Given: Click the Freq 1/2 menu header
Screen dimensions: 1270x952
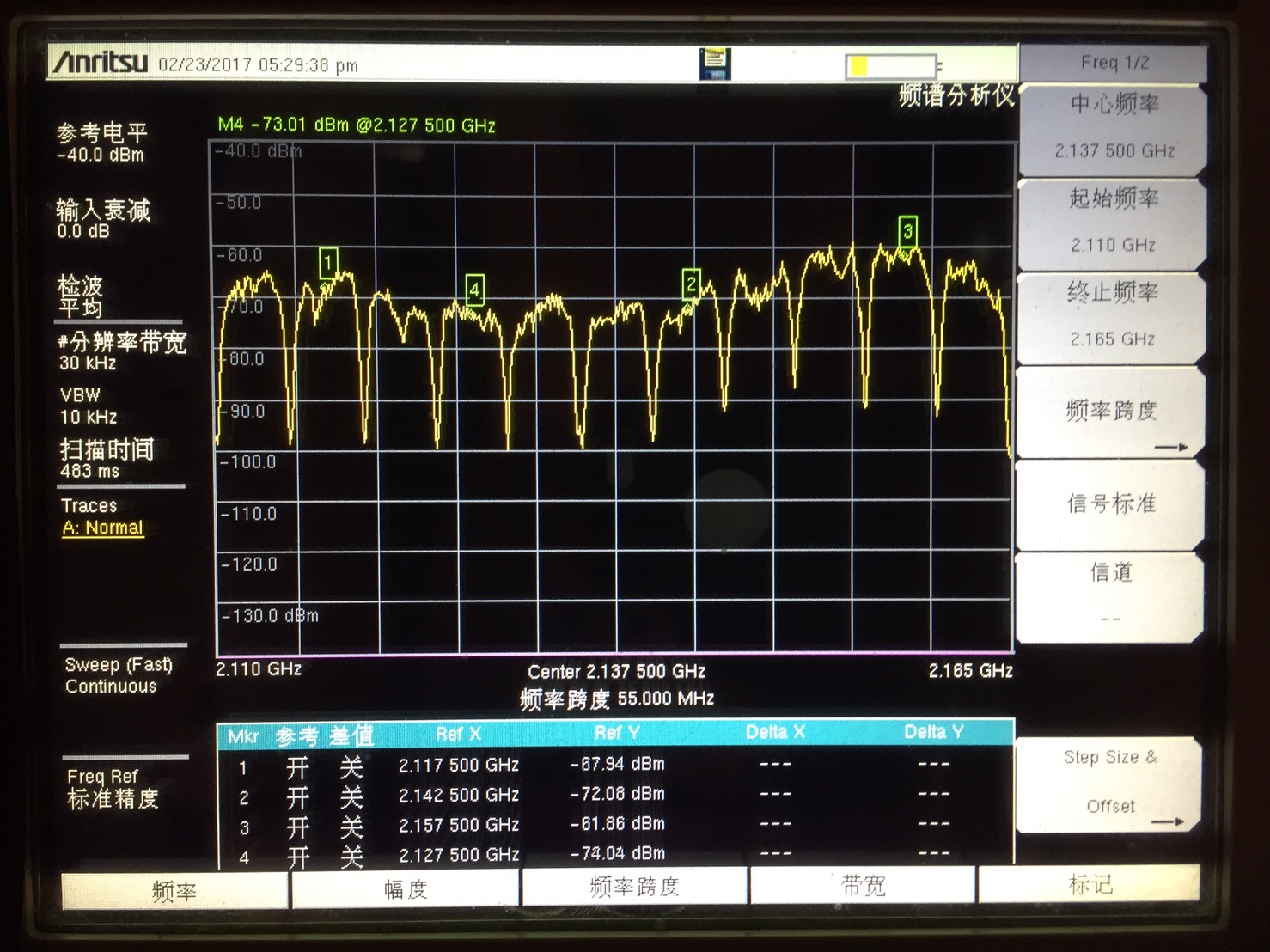Looking at the screenshot, I should coord(1114,63).
